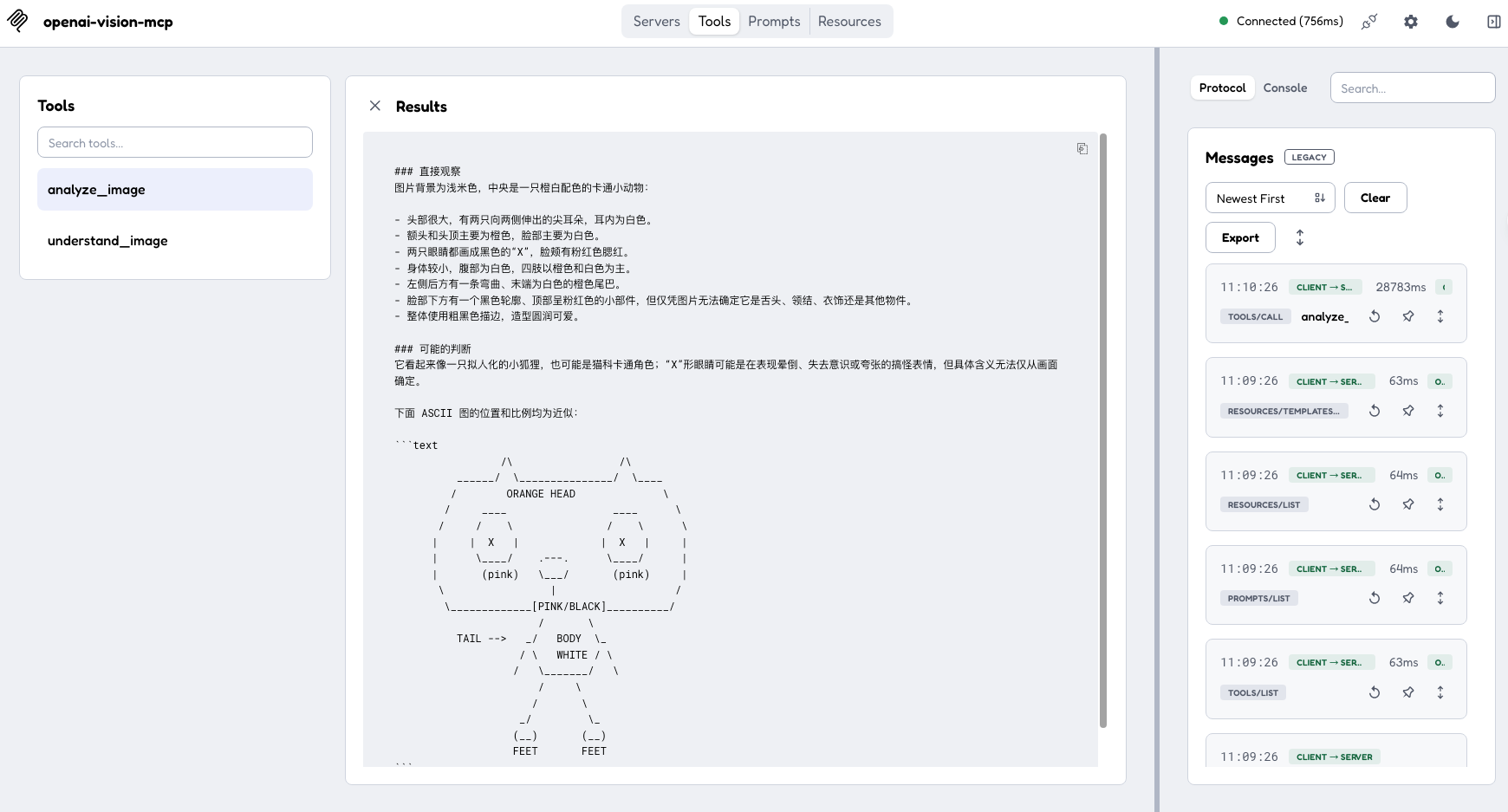The height and width of the screenshot is (812, 1508).
Task: Pin the tools/list message
Action: [x=1408, y=692]
